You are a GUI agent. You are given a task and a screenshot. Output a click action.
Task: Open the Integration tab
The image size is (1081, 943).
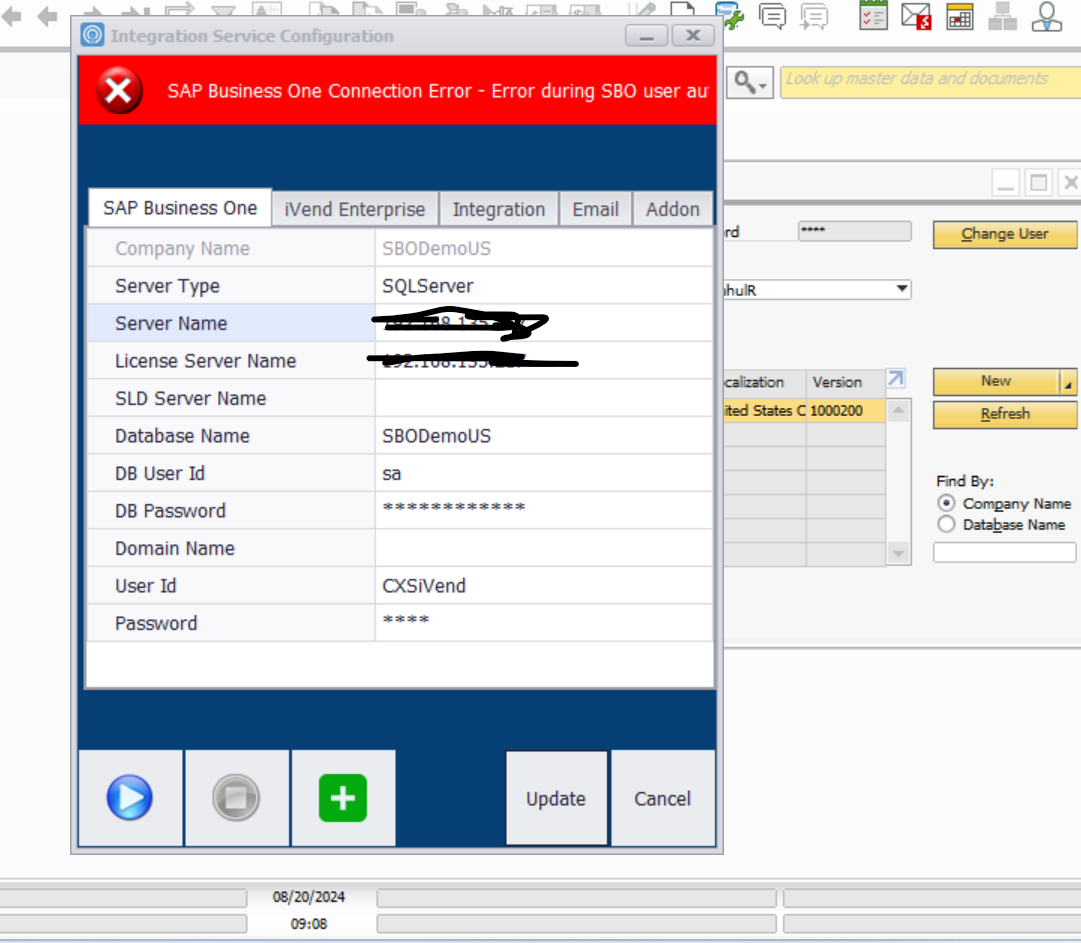pos(499,209)
